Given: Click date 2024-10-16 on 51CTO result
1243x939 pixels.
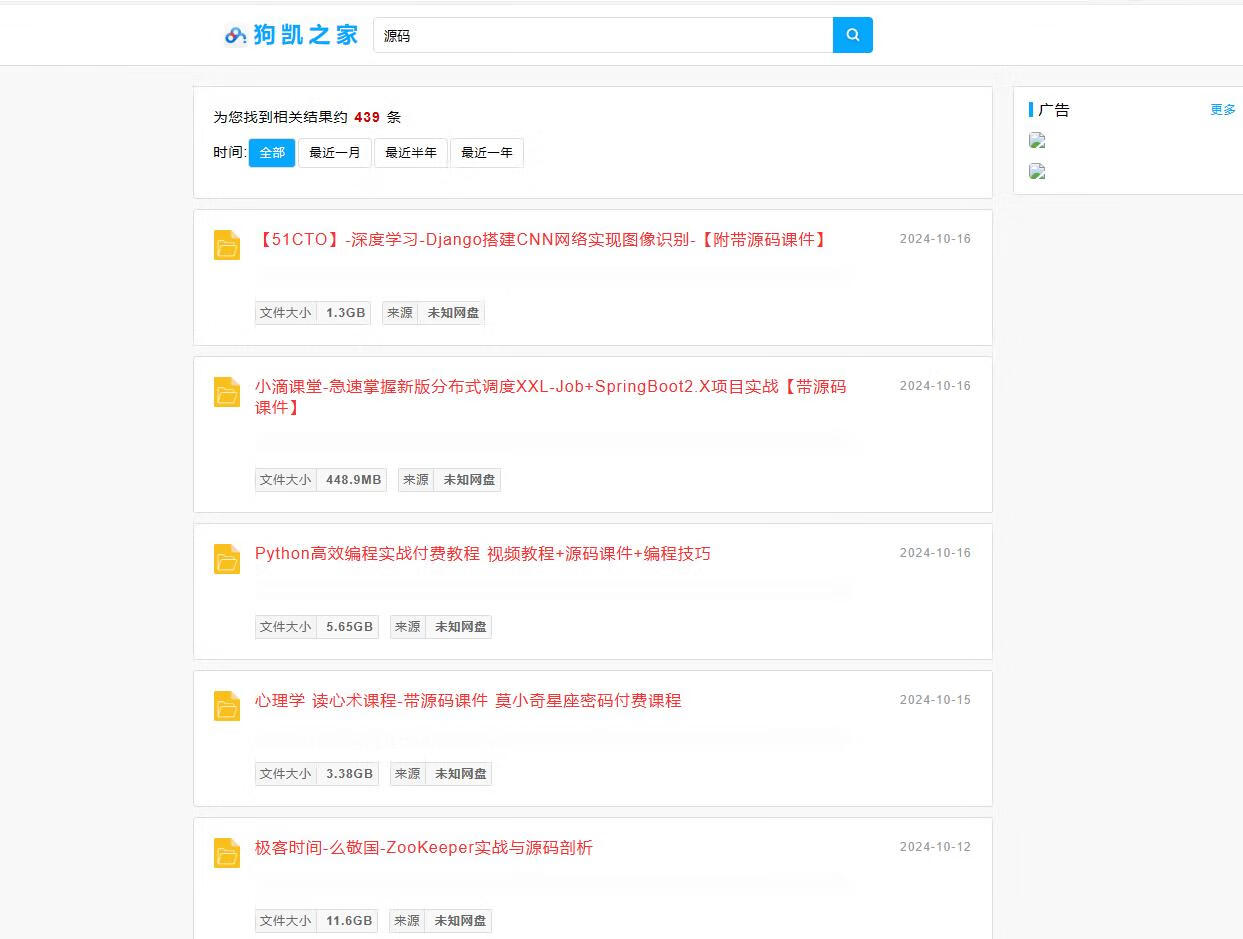Looking at the screenshot, I should pos(935,239).
